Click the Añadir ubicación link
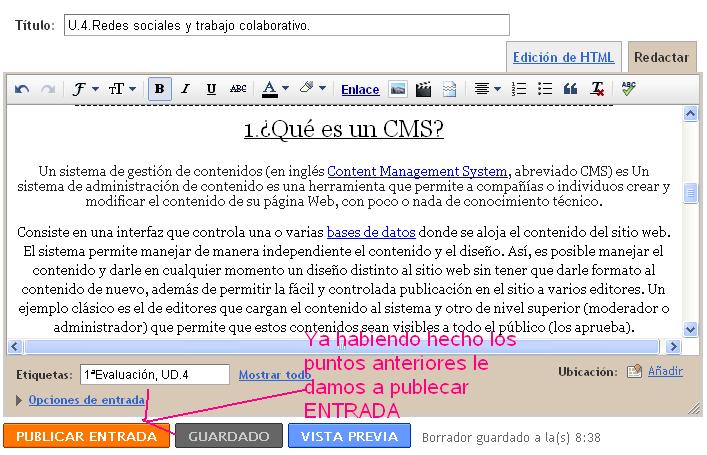Screen dimensions: 707x455 click(x=666, y=371)
